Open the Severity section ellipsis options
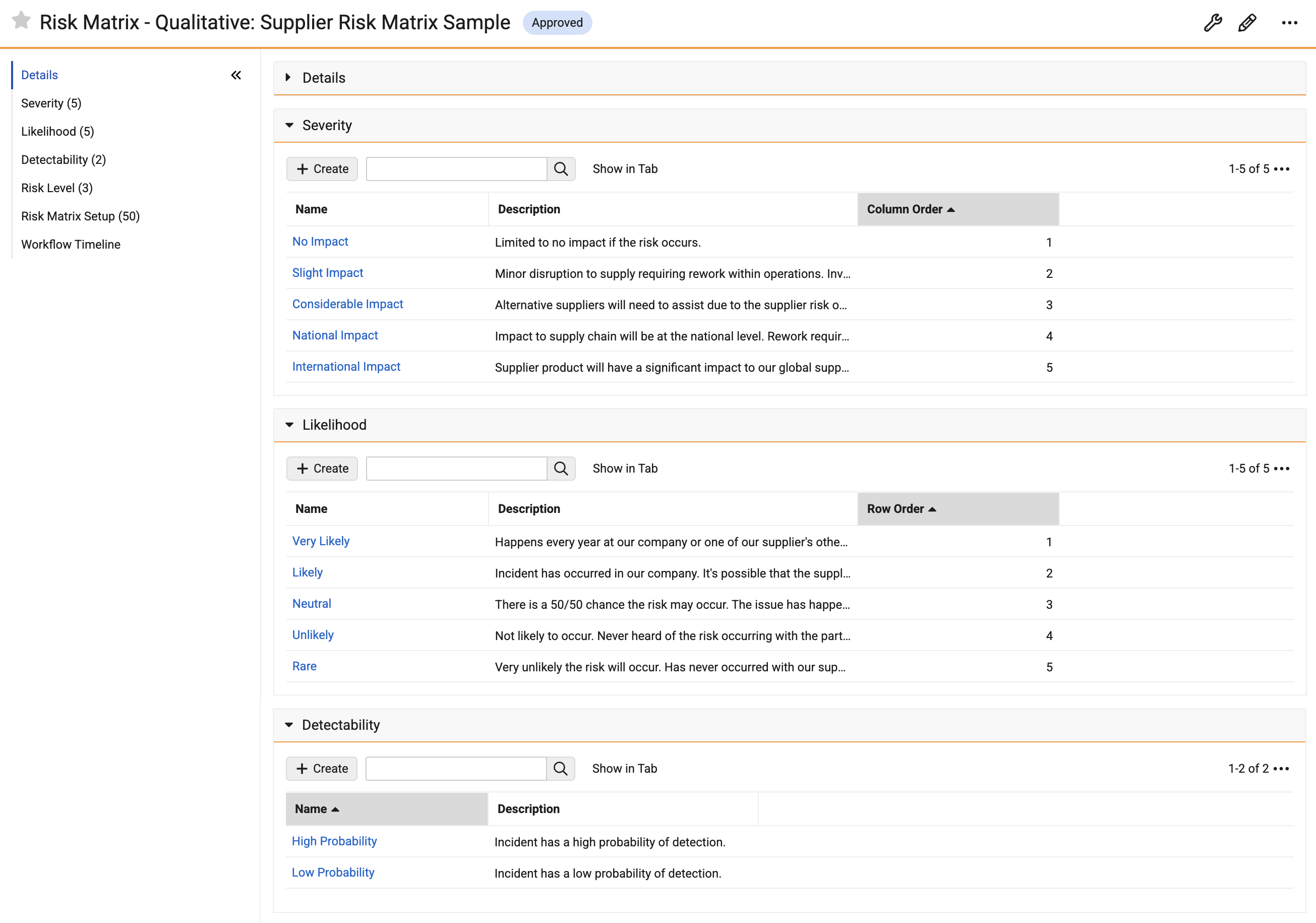Screen dimensions: 1316x923 pyautogui.click(x=1282, y=169)
